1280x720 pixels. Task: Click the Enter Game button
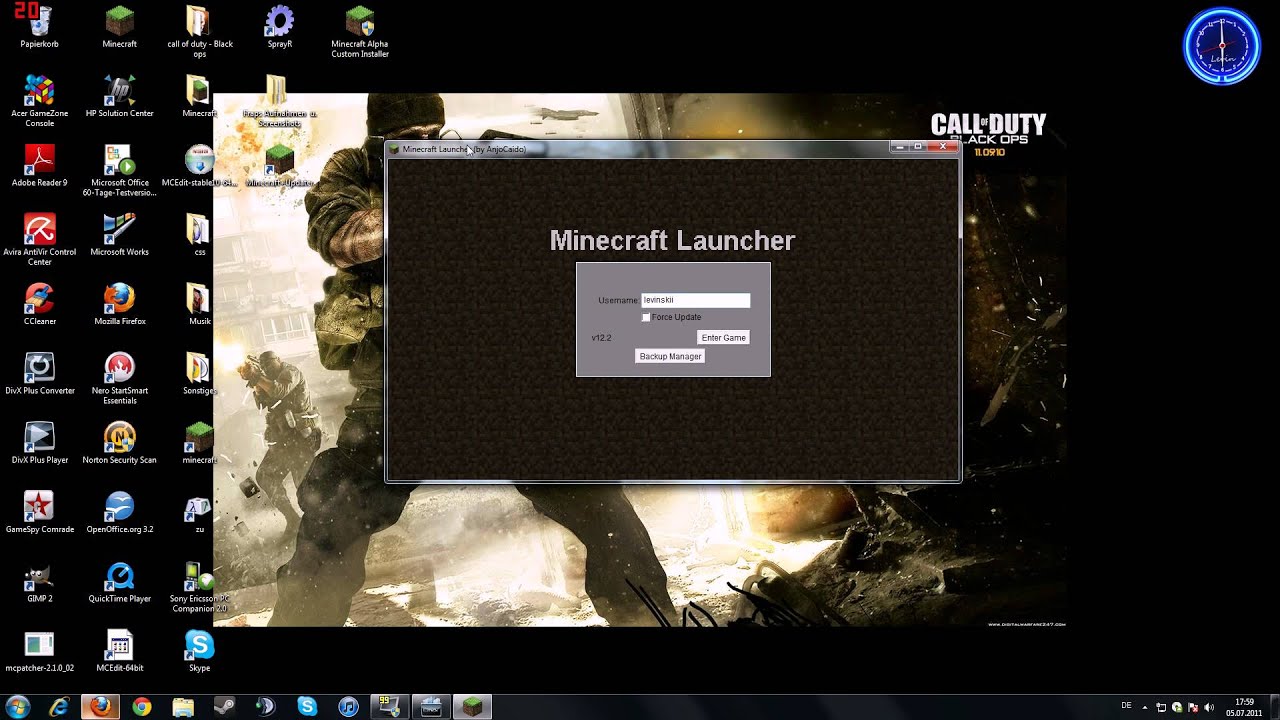(x=724, y=338)
